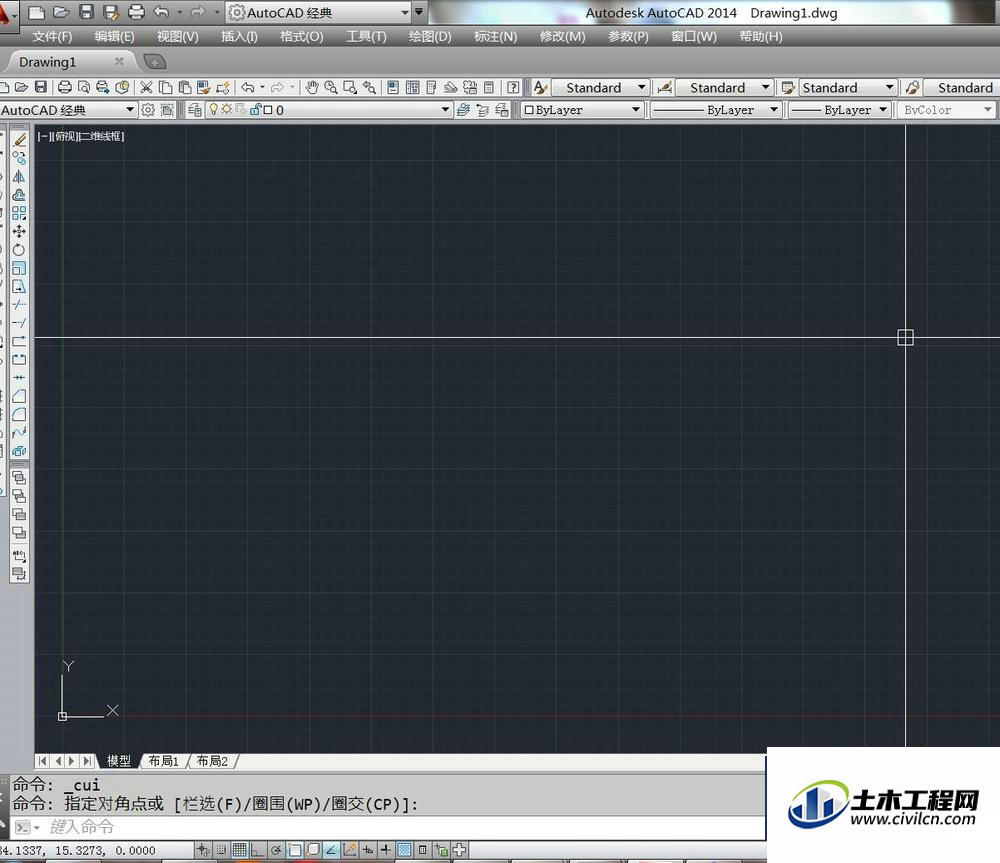This screenshot has height=863, width=1000.
Task: Toggle Object Snap in status bar
Action: point(294,850)
